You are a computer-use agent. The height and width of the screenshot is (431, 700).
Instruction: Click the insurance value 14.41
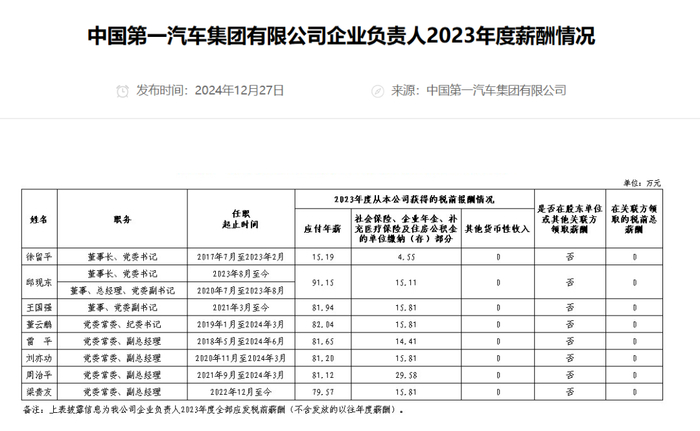(406, 342)
